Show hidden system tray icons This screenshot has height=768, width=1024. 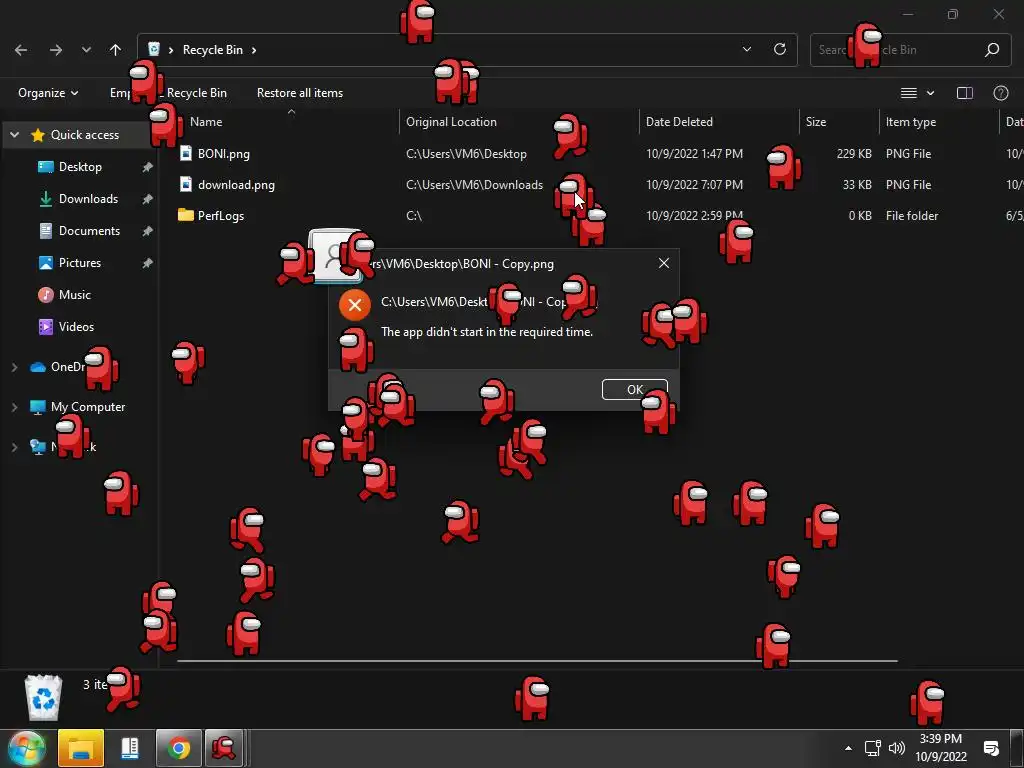tap(848, 748)
